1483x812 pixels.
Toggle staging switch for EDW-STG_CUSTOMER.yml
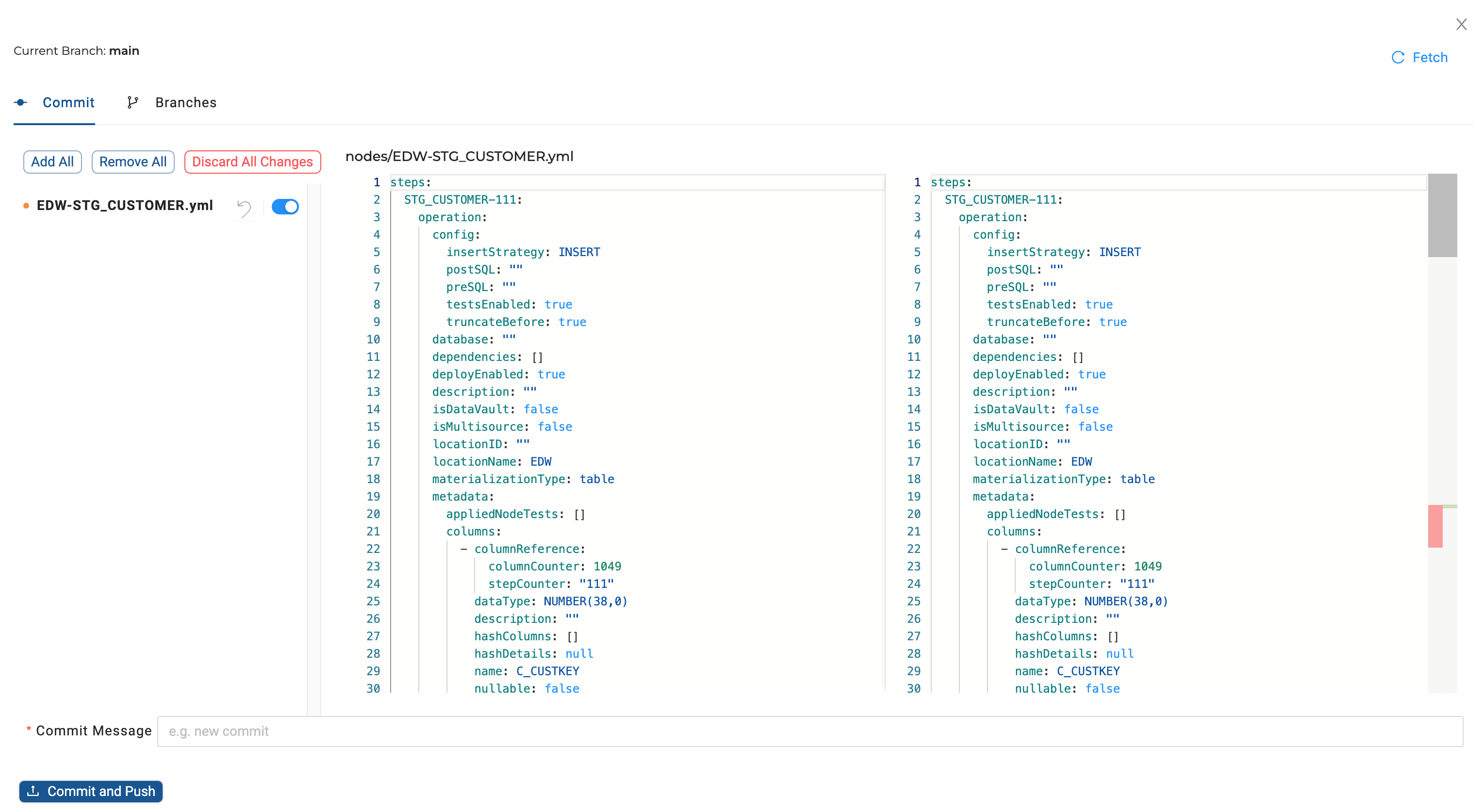[285, 207]
